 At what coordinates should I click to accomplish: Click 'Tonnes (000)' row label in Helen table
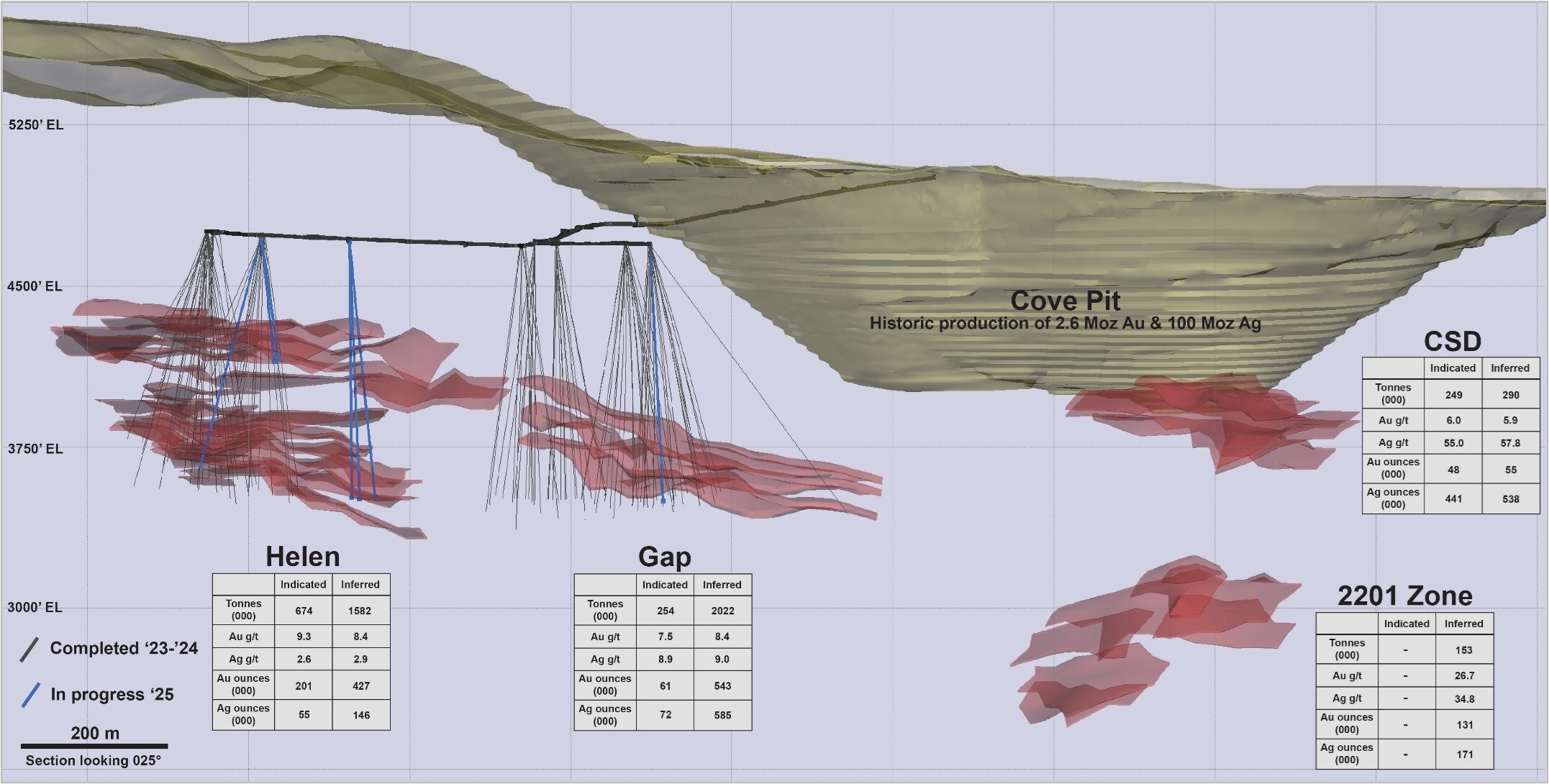pyautogui.click(x=243, y=610)
